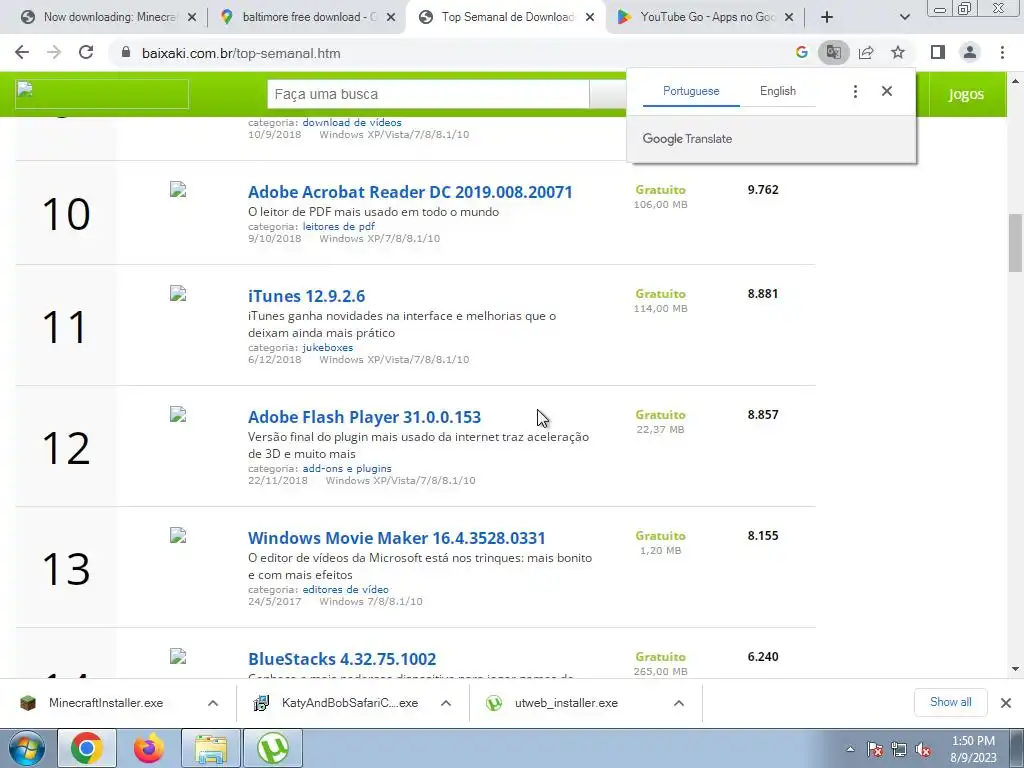Open the editores de vídeo category

345,589
